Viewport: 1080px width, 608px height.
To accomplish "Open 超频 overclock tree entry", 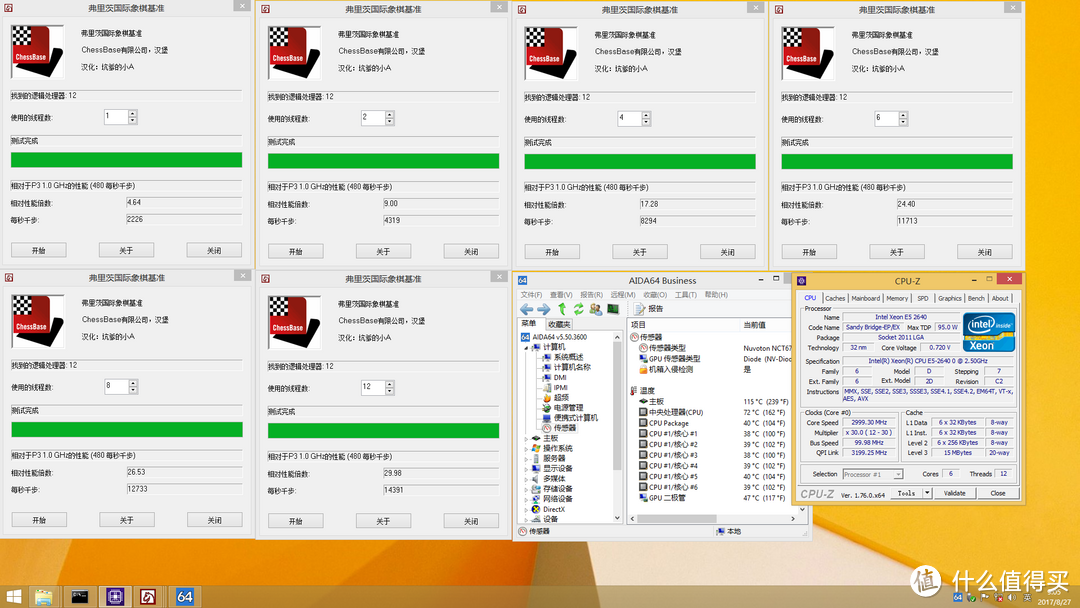I will [x=561, y=397].
